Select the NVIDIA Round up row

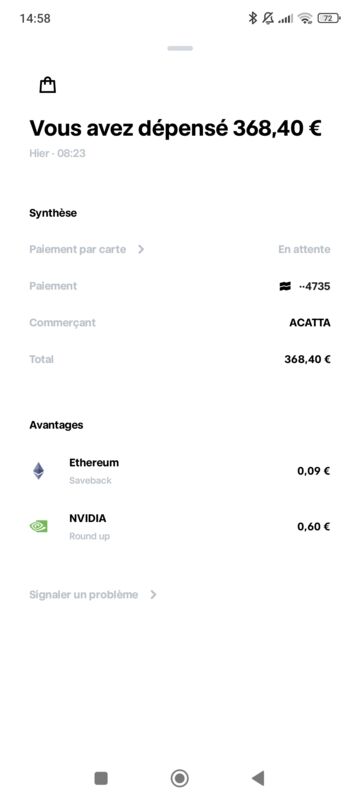tap(180, 527)
